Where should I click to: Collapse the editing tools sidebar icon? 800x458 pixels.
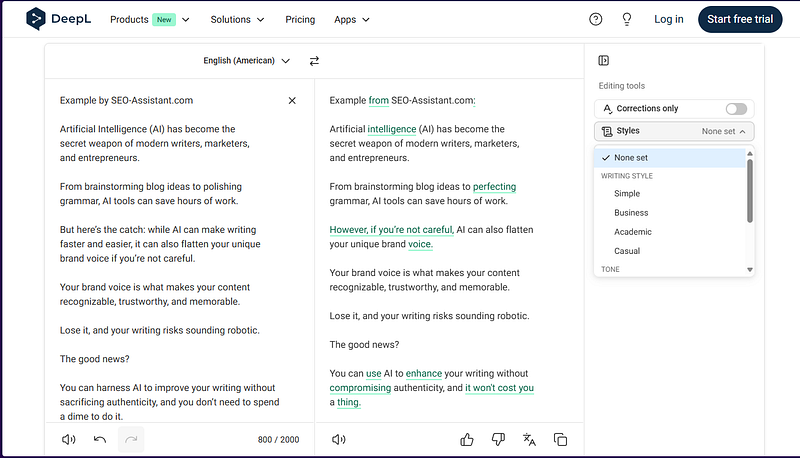[604, 61]
